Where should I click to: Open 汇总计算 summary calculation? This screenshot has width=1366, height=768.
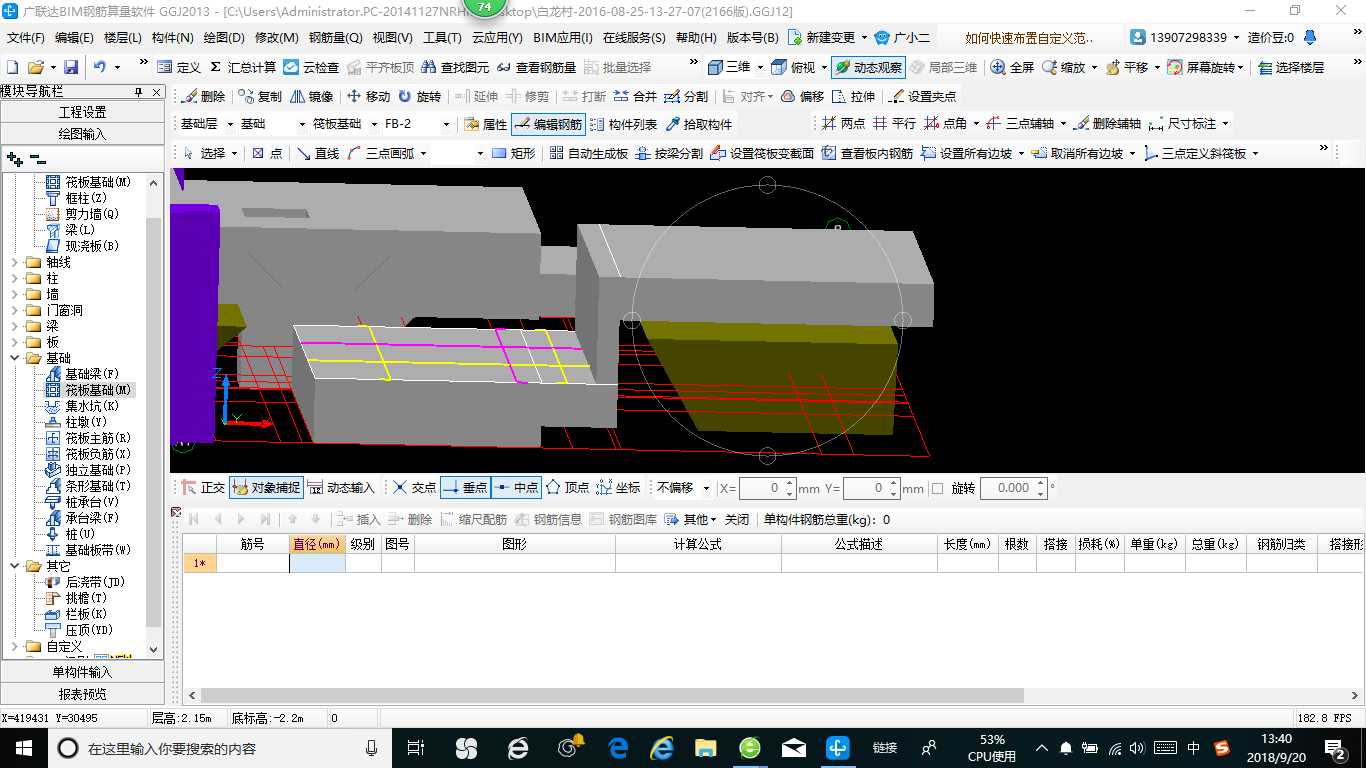point(243,67)
